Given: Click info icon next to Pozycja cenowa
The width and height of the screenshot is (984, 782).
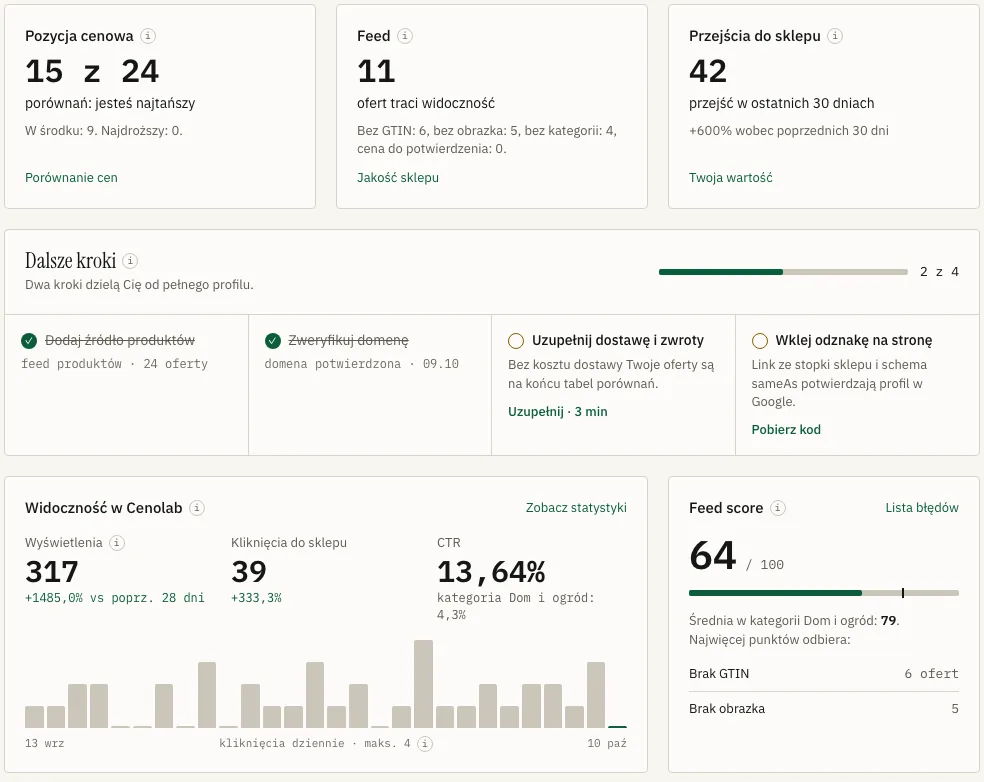Looking at the screenshot, I should [147, 36].
